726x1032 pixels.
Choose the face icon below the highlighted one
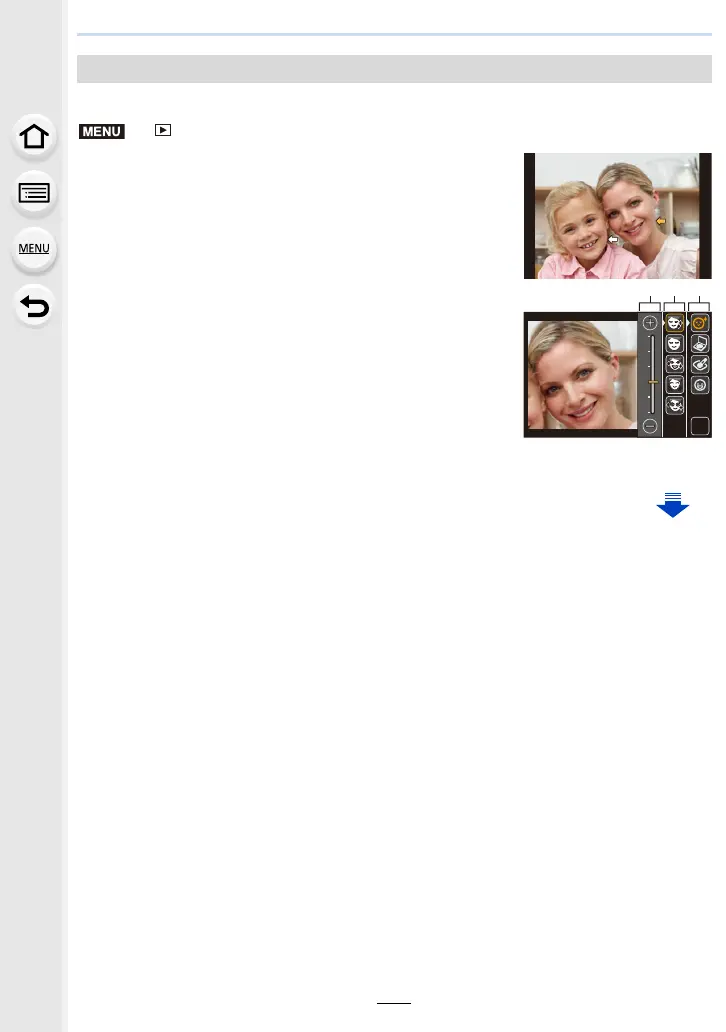(x=674, y=344)
